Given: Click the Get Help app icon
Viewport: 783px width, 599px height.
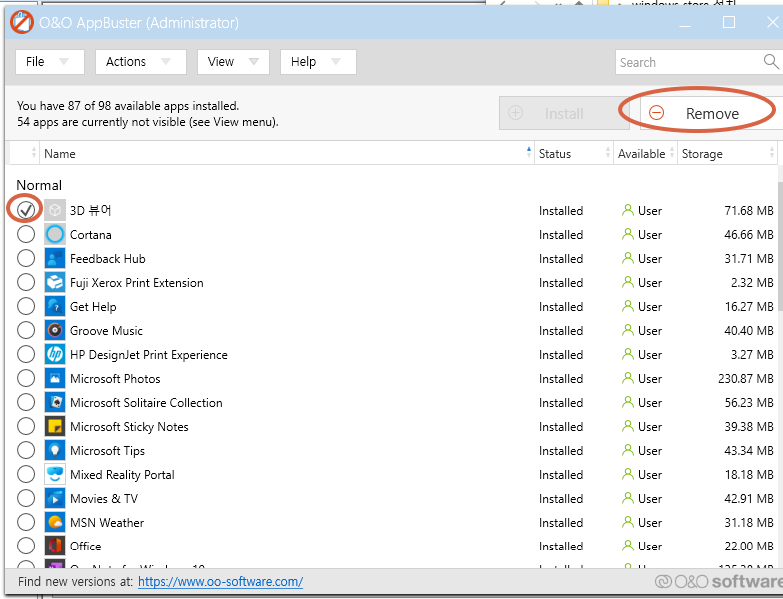Looking at the screenshot, I should click(x=55, y=306).
